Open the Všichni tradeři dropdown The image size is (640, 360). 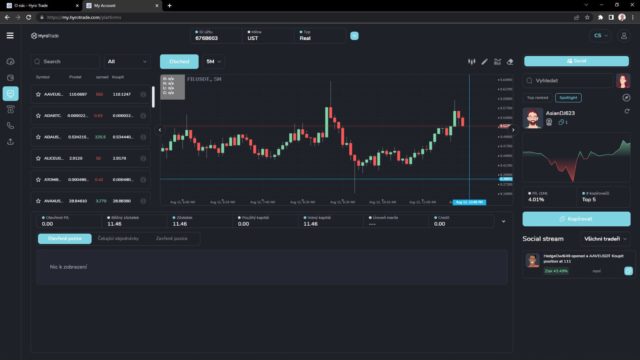coord(605,239)
